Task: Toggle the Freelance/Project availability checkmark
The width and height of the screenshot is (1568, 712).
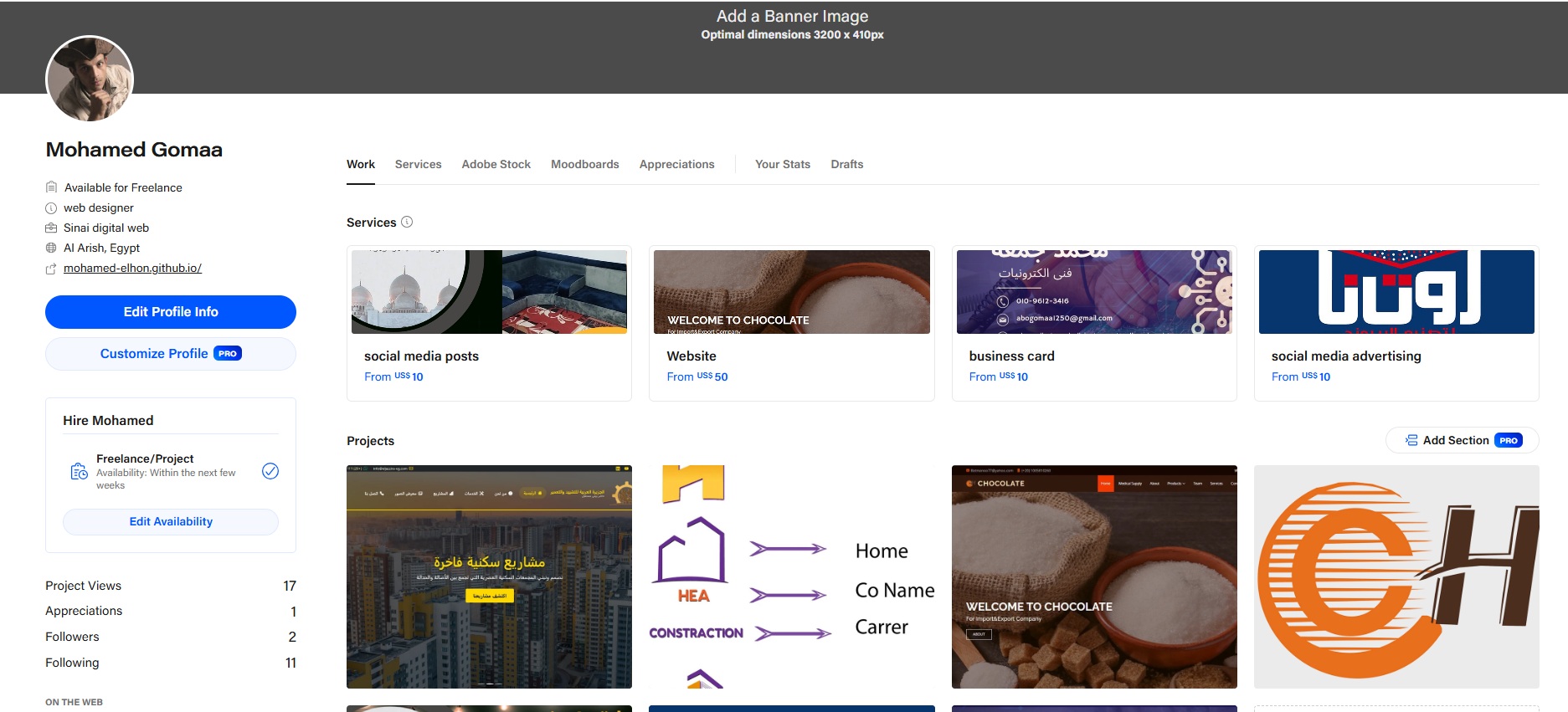Action: click(270, 471)
